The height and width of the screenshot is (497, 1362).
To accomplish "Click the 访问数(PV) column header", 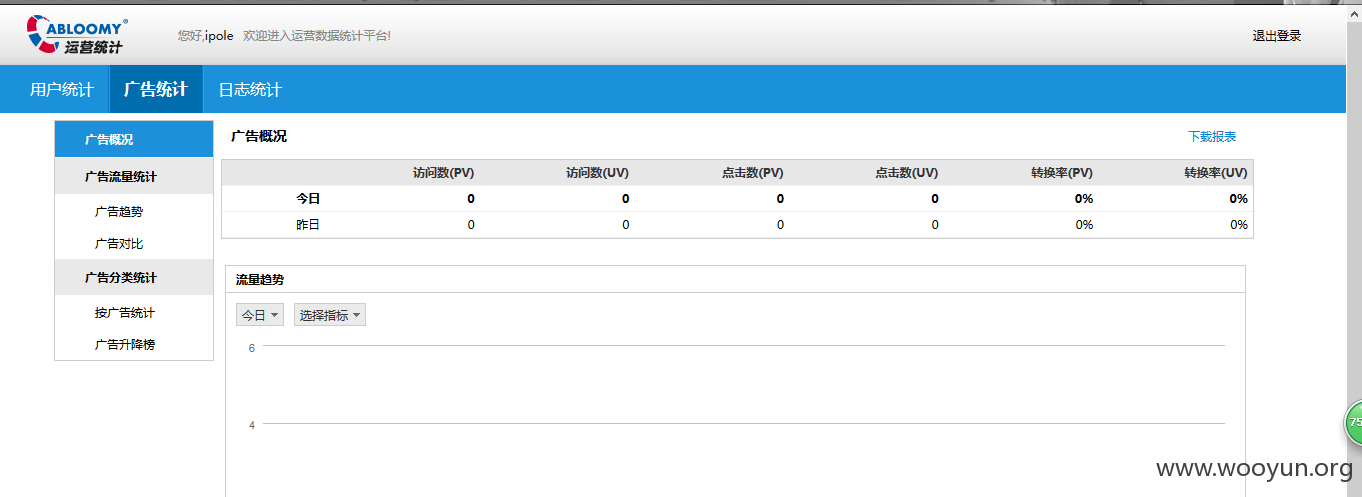I will tap(444, 173).
